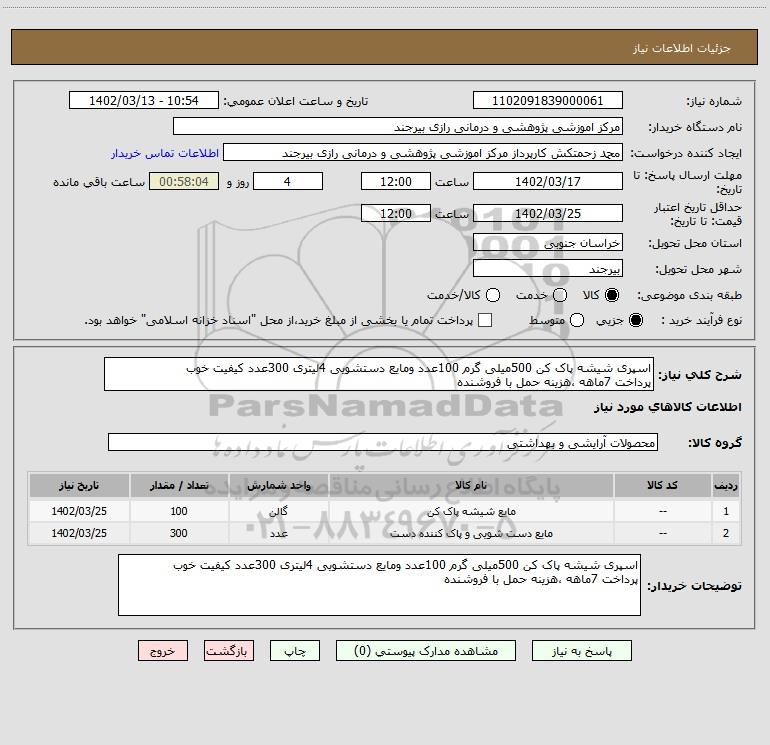
Task: Click the پاسخ به نیاز button
Action: pos(581,651)
